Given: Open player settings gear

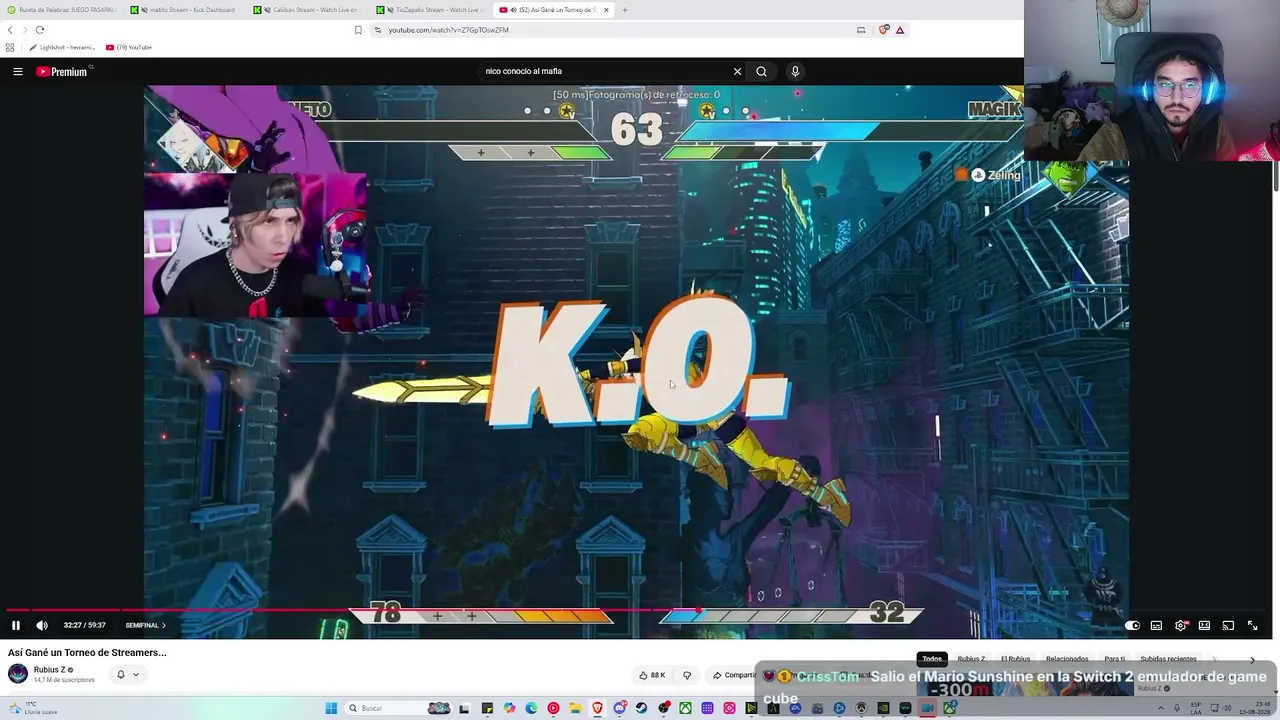Looking at the screenshot, I should [1181, 625].
